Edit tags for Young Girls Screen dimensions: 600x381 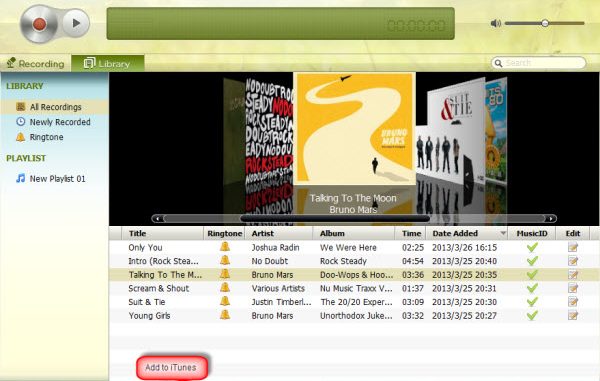(x=573, y=315)
